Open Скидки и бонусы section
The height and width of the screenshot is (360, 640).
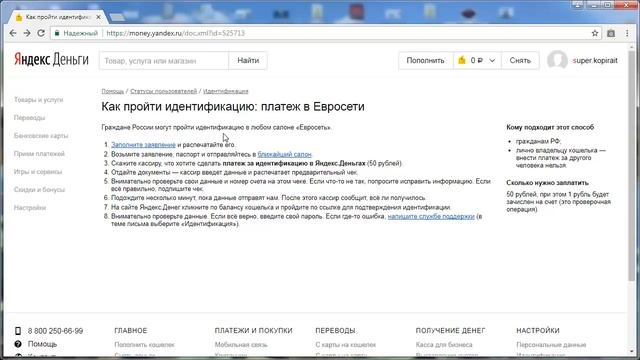tap(39, 189)
